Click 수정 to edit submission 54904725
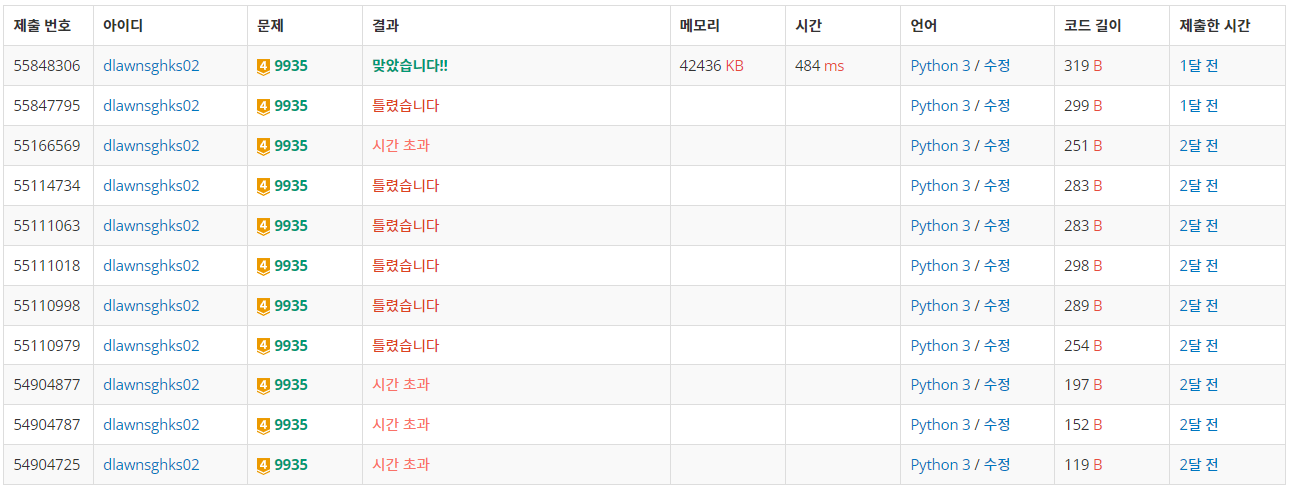Image resolution: width=1298 pixels, height=490 pixels. pyautogui.click(x=997, y=465)
